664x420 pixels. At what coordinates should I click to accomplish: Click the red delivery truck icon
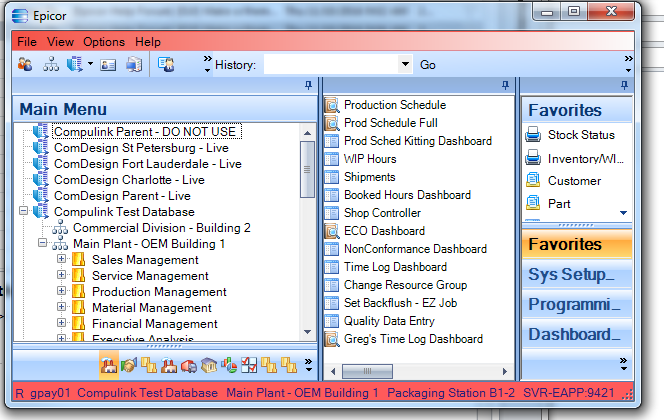[188, 366]
